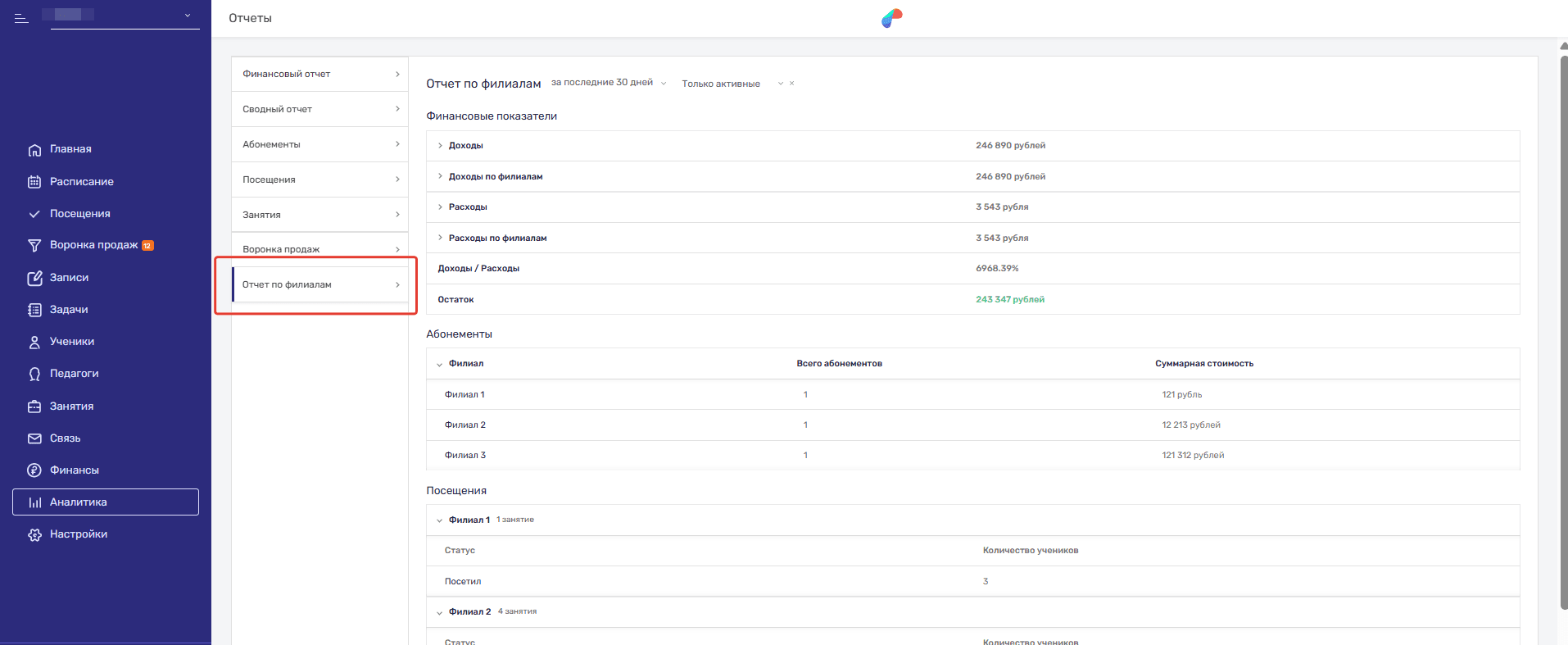
Task: Expand the Доходы row
Action: pyautogui.click(x=440, y=146)
